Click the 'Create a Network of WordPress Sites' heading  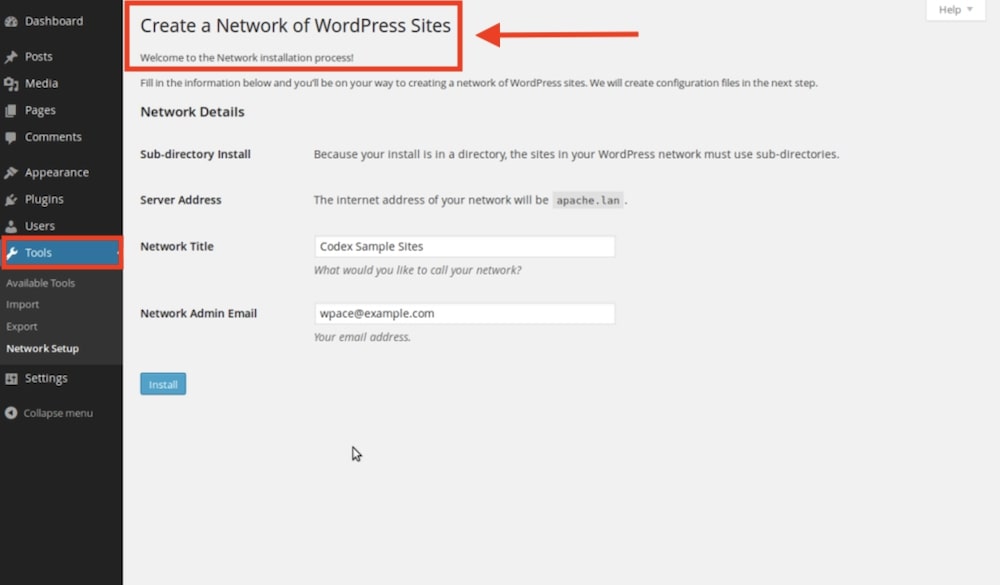coord(295,26)
